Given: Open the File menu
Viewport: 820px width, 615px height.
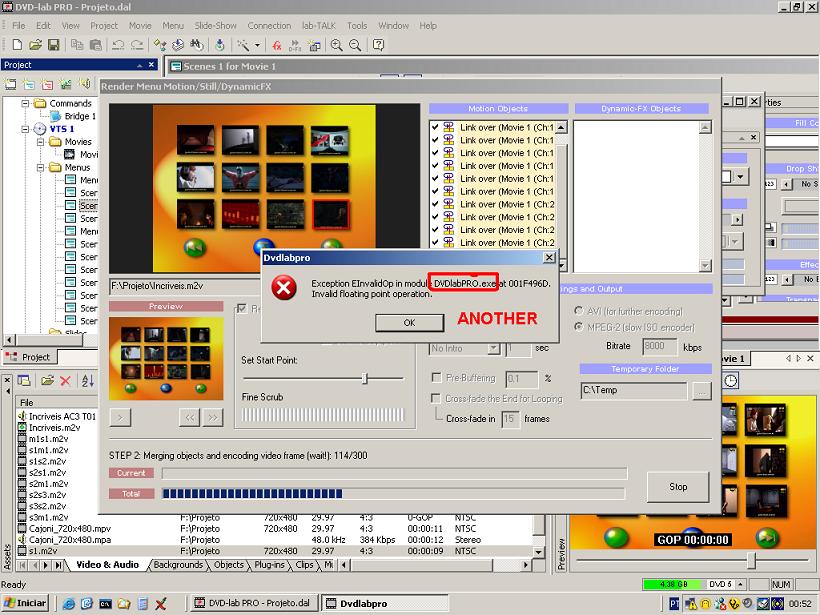Looking at the screenshot, I should coord(18,26).
